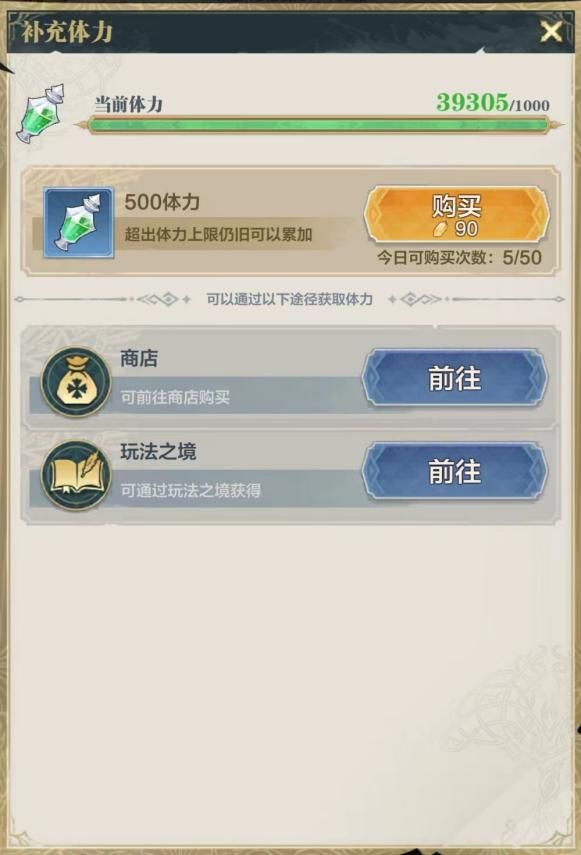Tap the 39305/1000 stamina value
Screen dimensions: 581x855
(x=493, y=102)
